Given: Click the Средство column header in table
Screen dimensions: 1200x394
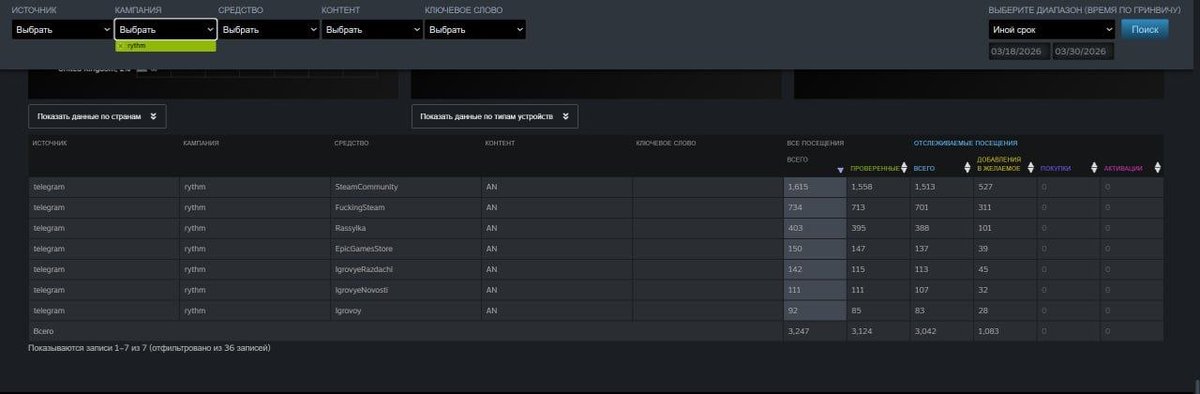Looking at the screenshot, I should pos(352,143).
